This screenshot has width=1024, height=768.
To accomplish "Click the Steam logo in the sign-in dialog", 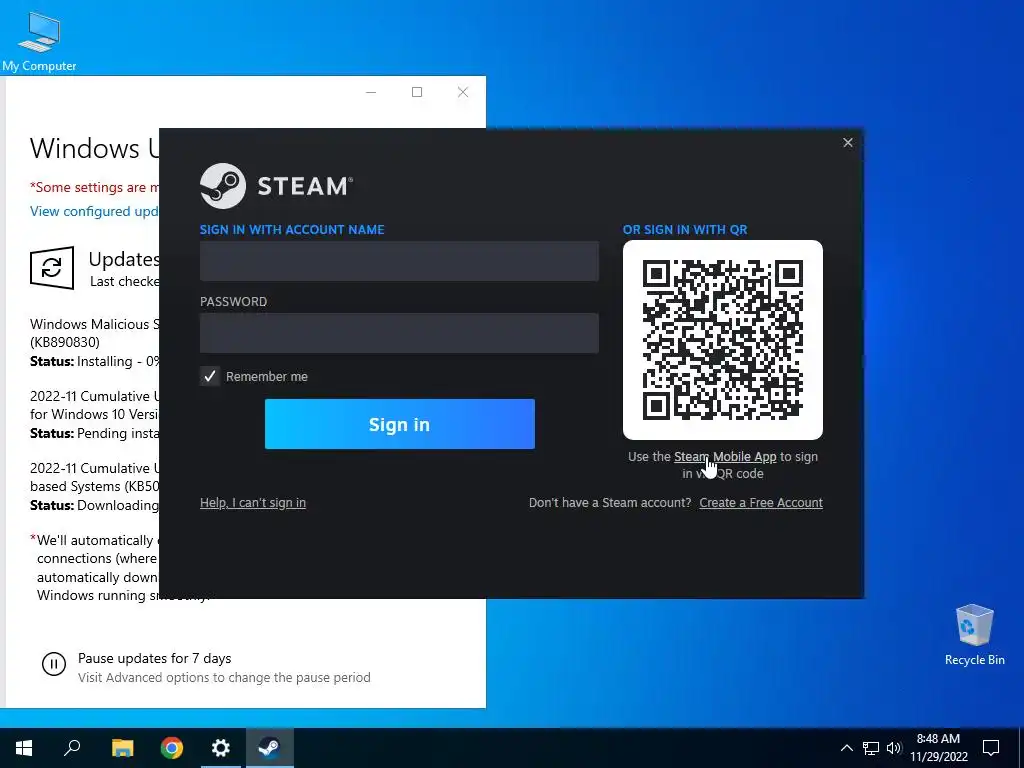I will coord(277,186).
